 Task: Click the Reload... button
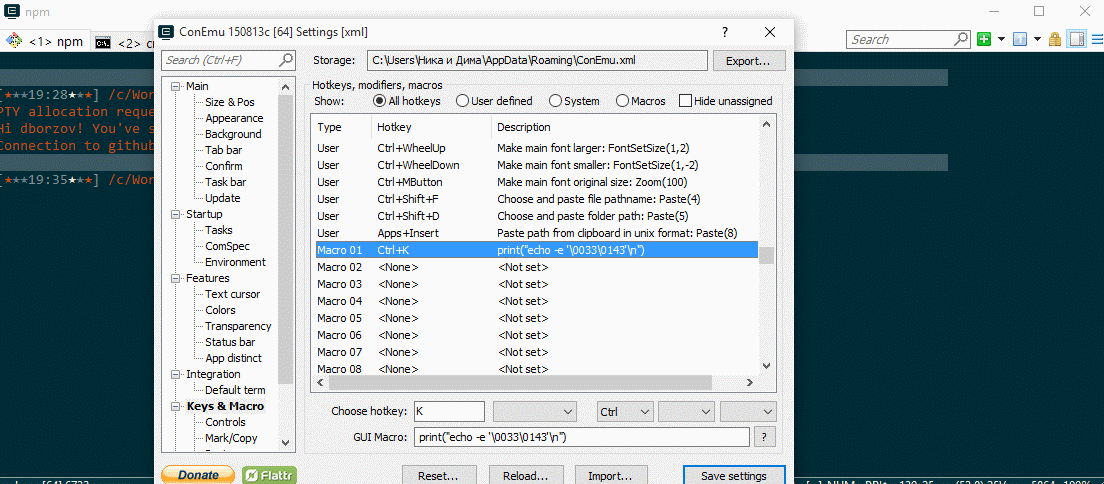click(x=525, y=476)
